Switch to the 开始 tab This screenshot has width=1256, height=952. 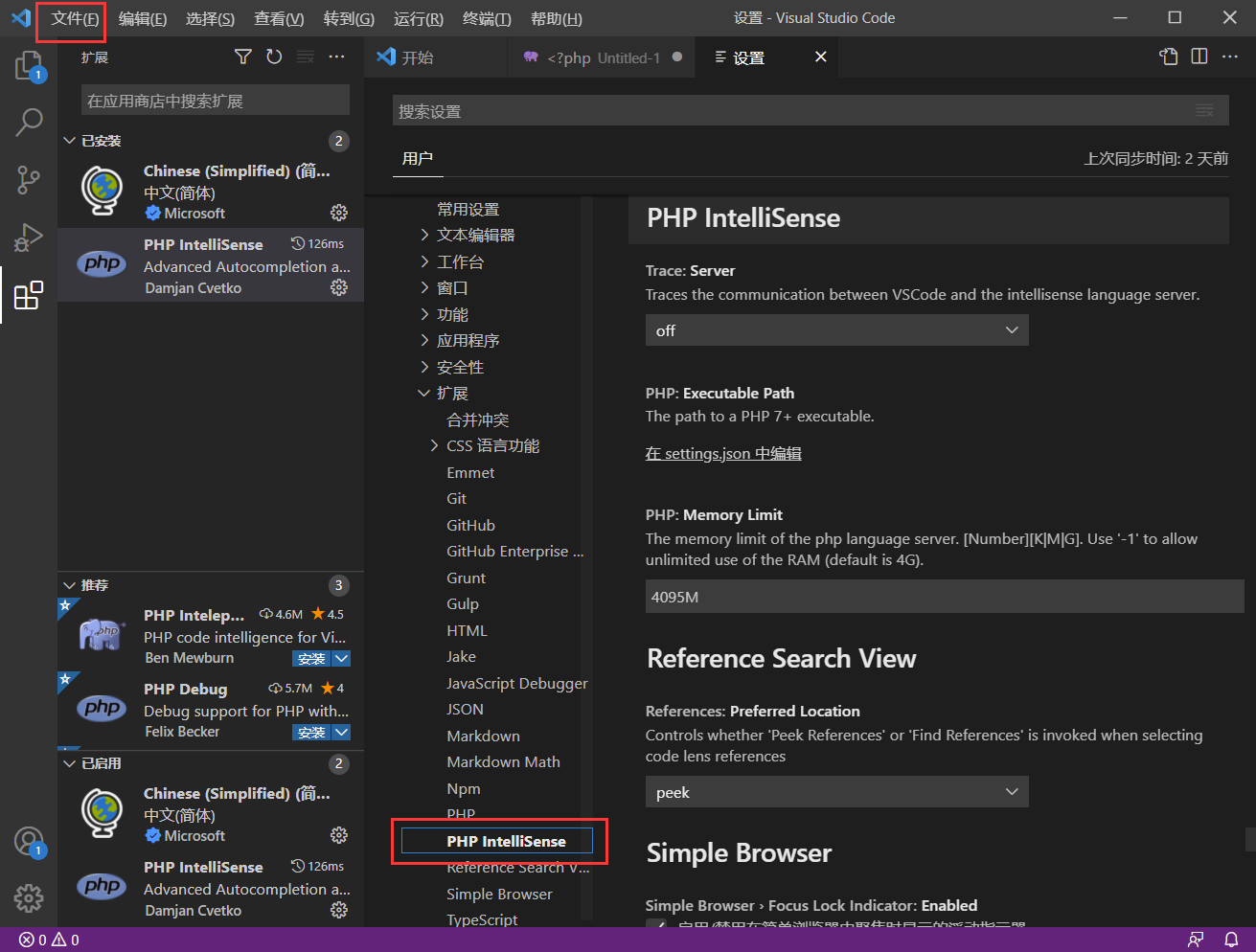point(436,57)
